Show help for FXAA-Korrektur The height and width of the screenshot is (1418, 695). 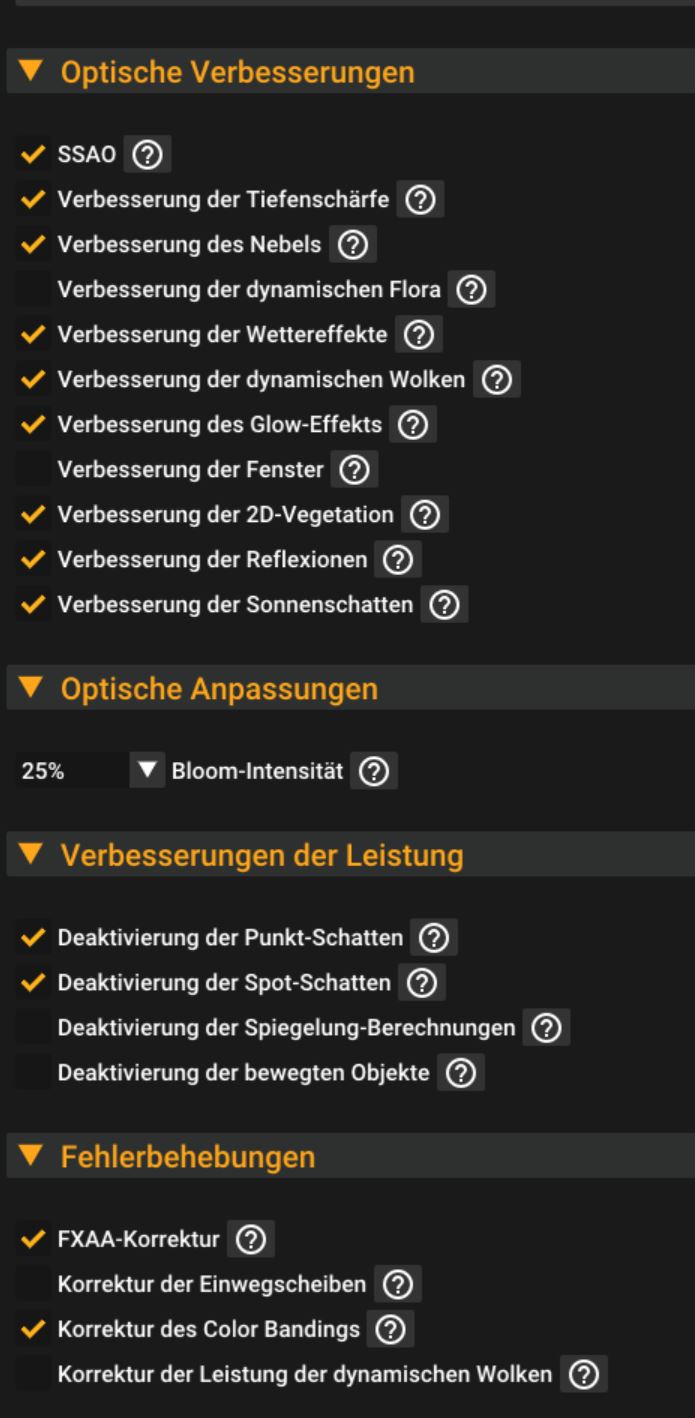251,1240
